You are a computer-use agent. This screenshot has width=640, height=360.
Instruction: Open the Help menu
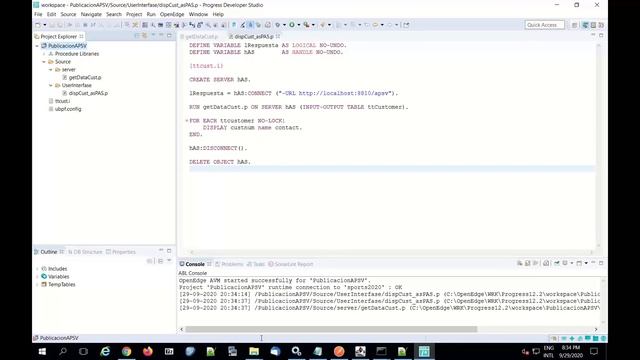tap(218, 14)
